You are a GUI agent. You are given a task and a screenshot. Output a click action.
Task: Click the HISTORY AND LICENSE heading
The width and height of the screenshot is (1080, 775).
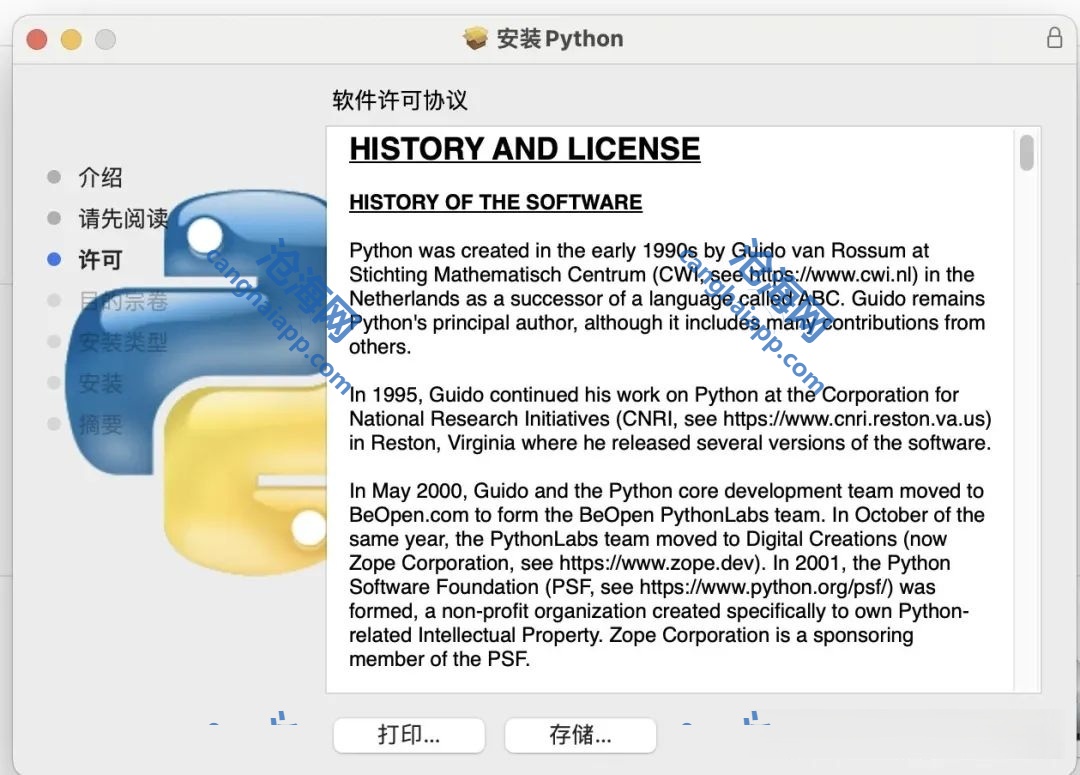coord(524,149)
